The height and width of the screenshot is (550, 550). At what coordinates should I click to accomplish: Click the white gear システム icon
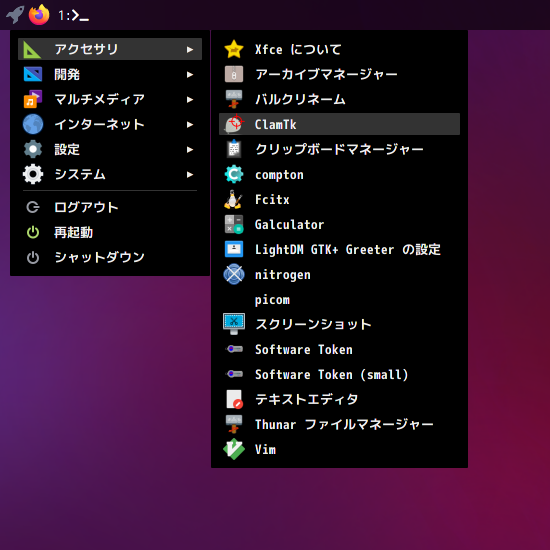tap(33, 174)
